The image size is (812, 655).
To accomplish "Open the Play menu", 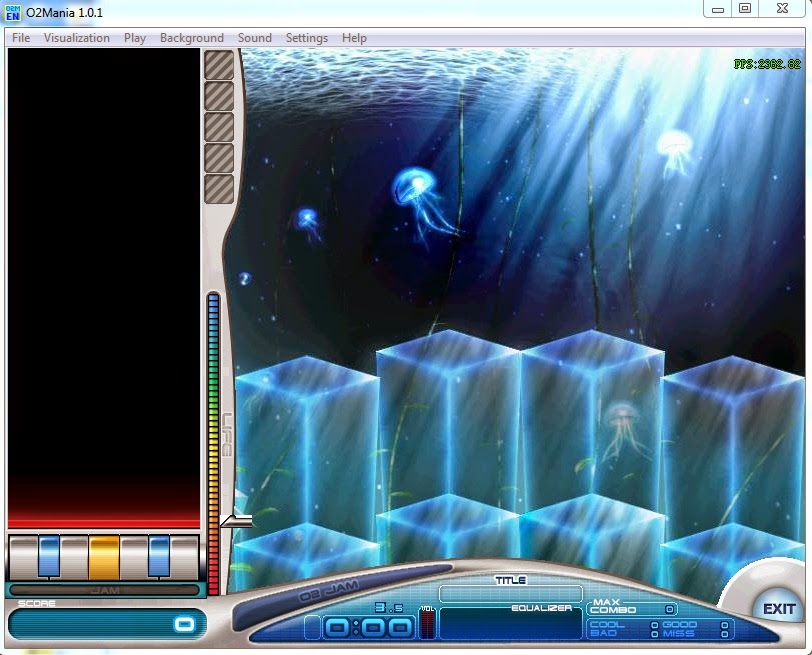I will coord(134,37).
